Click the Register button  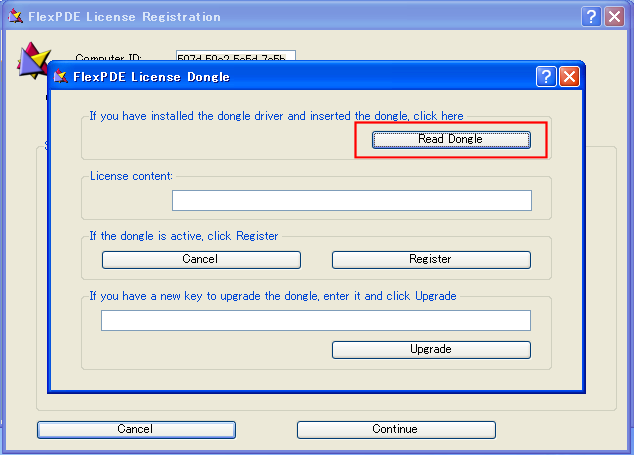tap(431, 259)
